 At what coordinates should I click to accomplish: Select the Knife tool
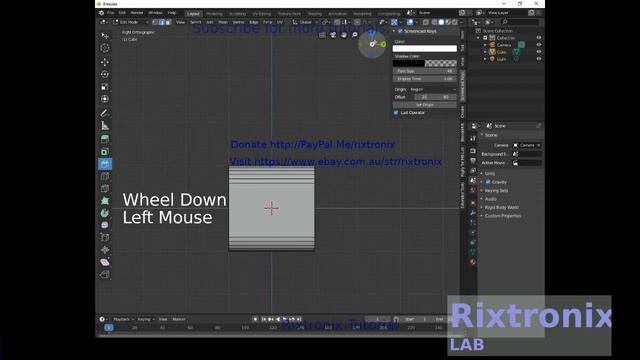pyautogui.click(x=105, y=188)
